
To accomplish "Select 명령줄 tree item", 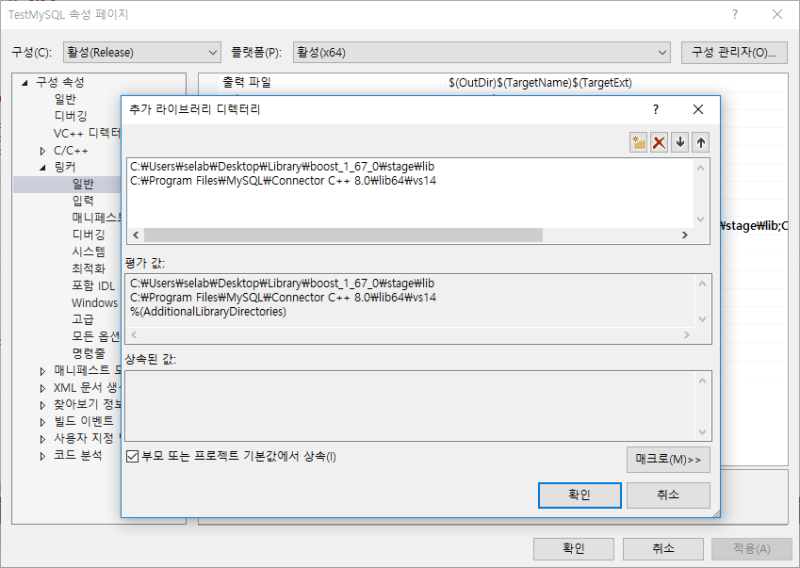I will pos(89,353).
